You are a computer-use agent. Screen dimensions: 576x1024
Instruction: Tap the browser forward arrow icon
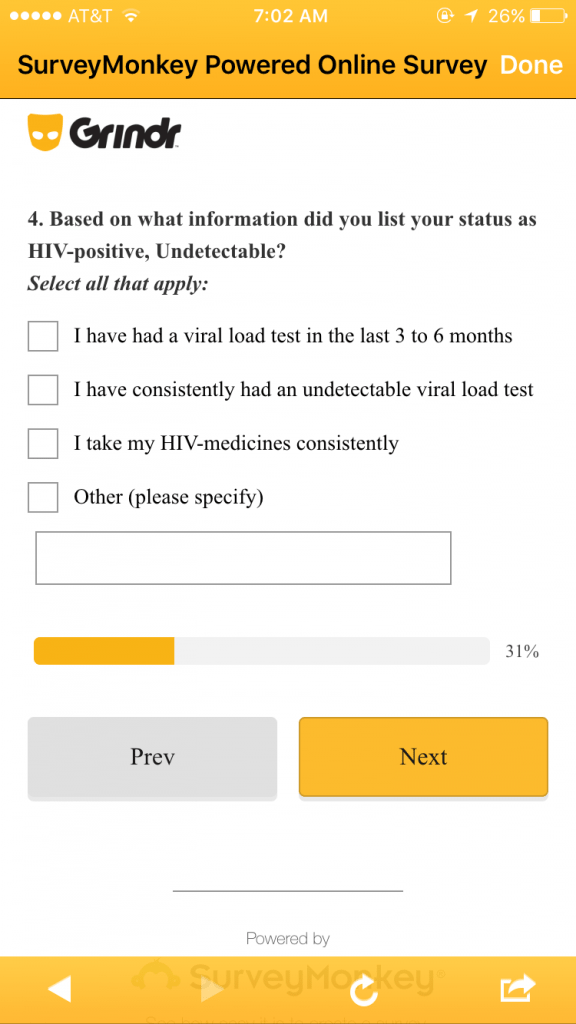pos(212,990)
